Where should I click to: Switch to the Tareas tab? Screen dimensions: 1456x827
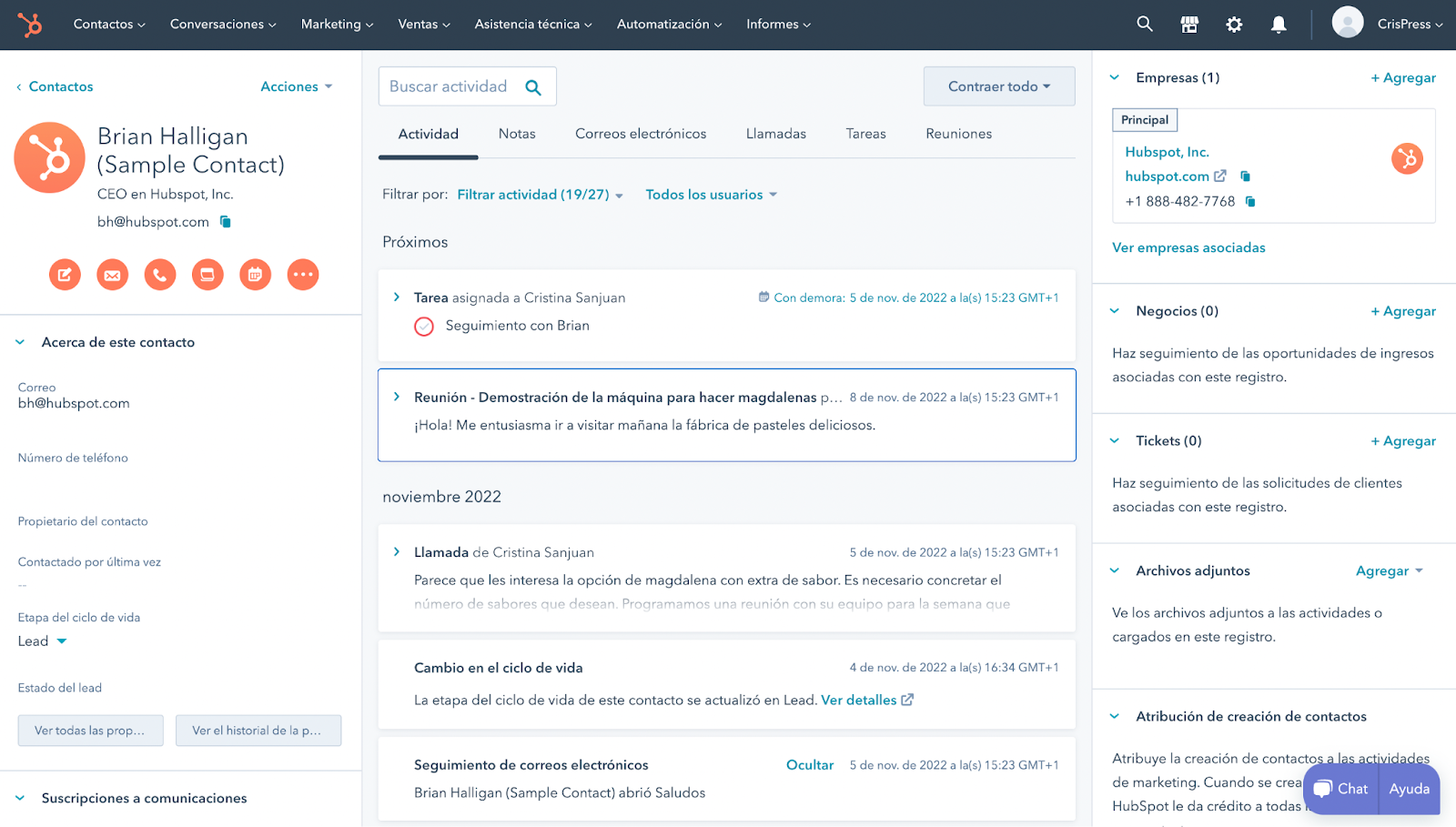pos(865,134)
